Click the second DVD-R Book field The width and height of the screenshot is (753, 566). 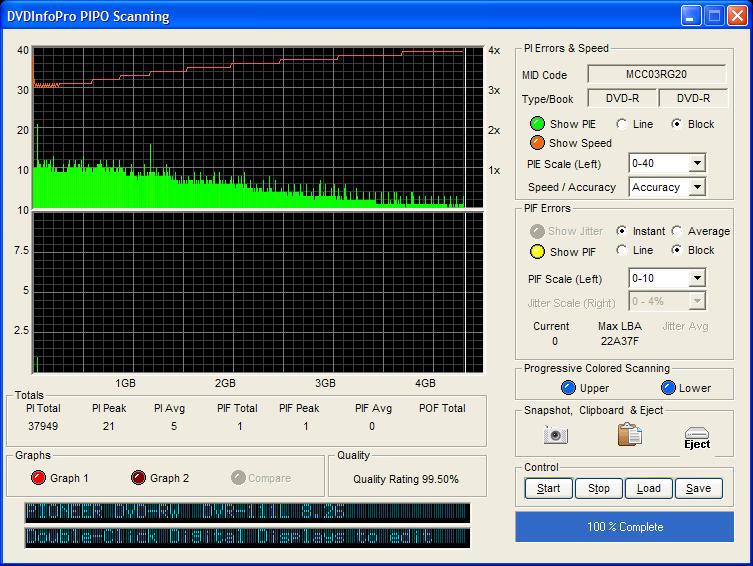click(x=693, y=98)
